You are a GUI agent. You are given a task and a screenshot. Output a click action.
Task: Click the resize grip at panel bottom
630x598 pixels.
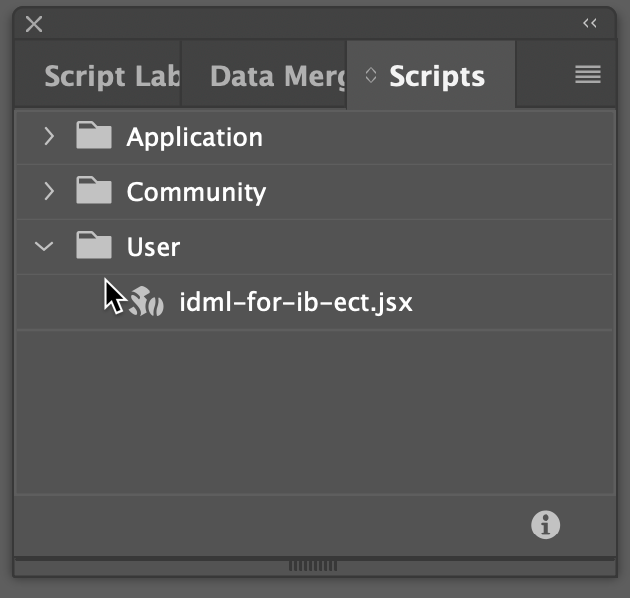pyautogui.click(x=313, y=566)
